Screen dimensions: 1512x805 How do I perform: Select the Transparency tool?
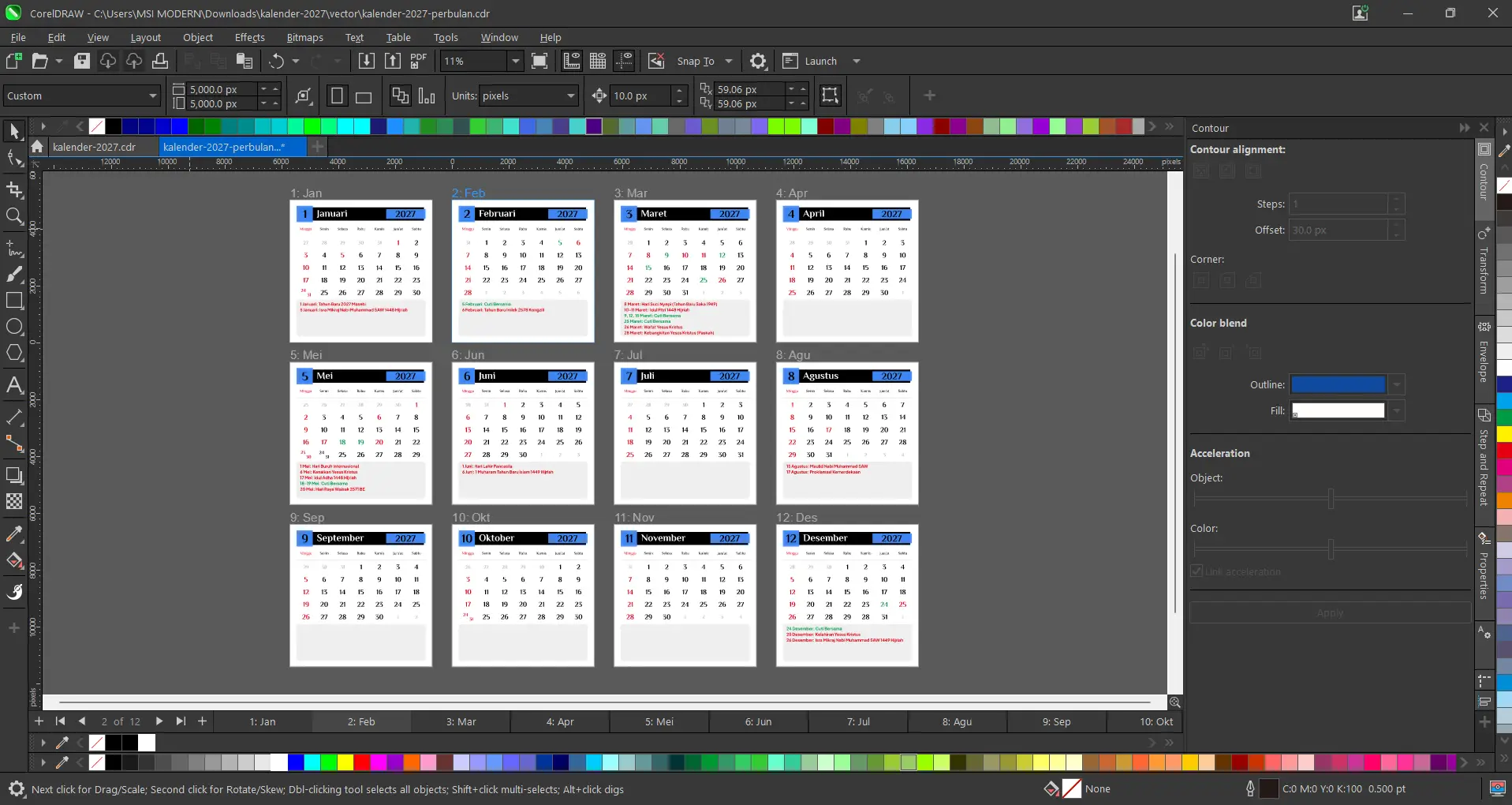(x=14, y=501)
